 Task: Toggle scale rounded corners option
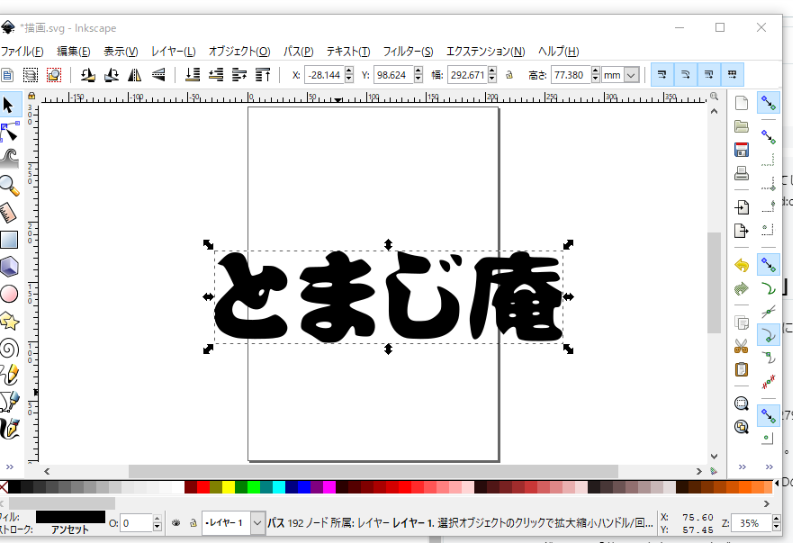coord(685,75)
